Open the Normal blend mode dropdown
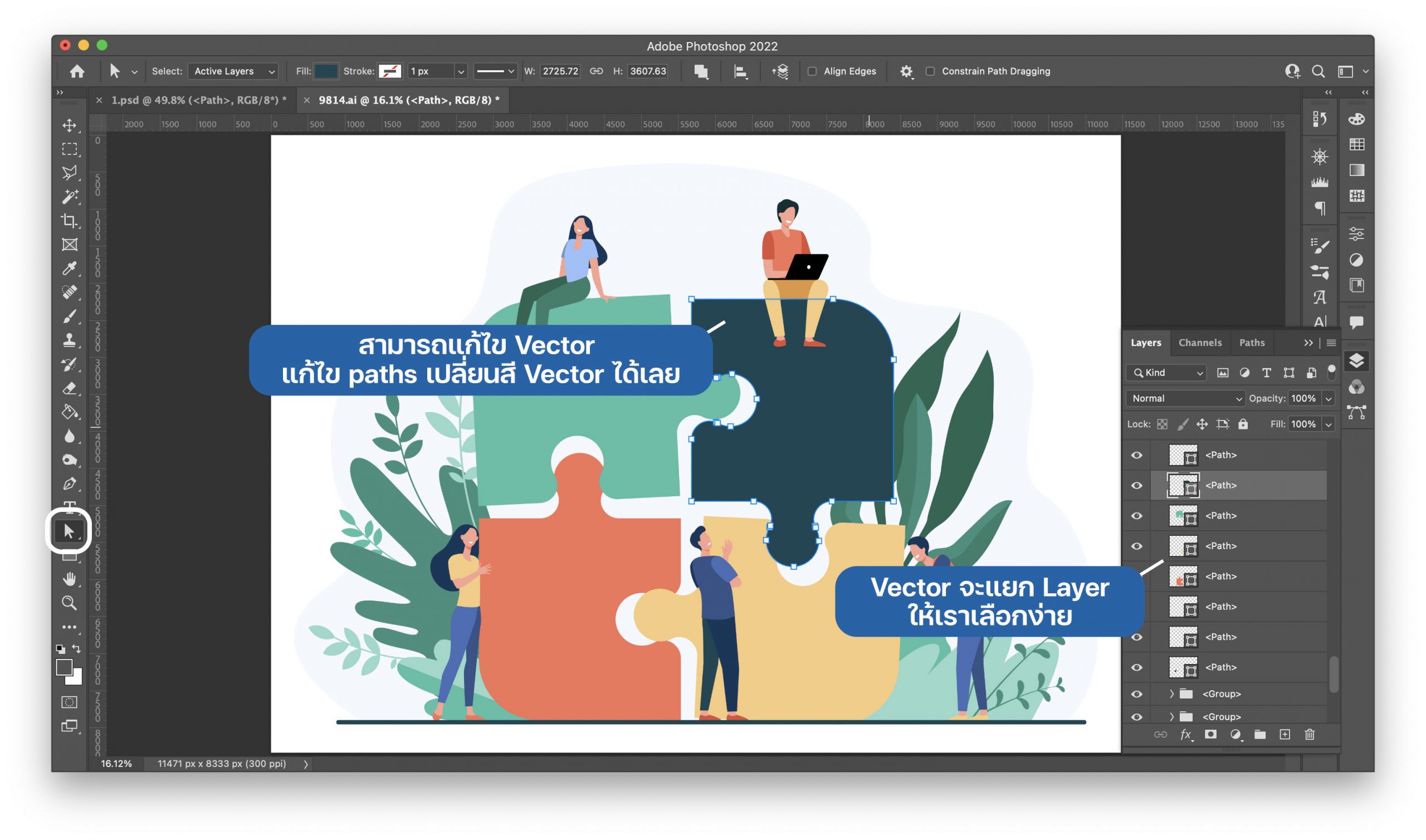1426x840 pixels. pyautogui.click(x=1185, y=398)
